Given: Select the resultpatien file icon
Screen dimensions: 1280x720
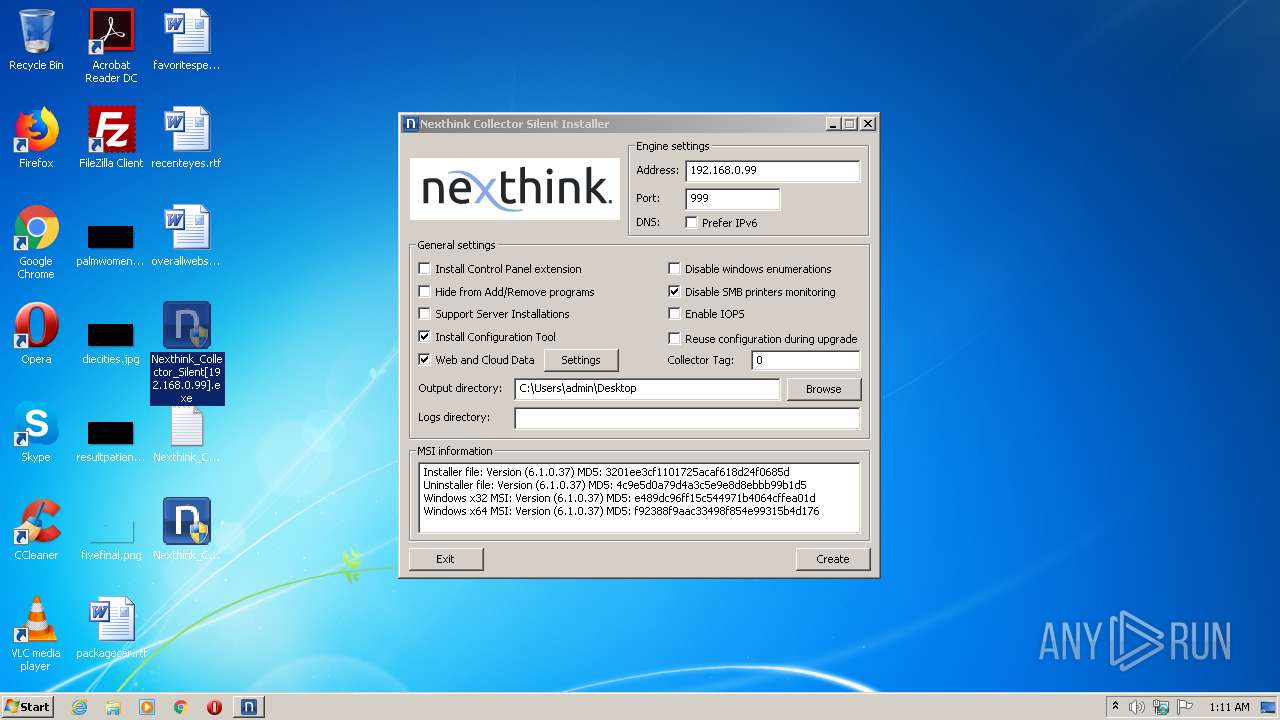Looking at the screenshot, I should pos(111,440).
